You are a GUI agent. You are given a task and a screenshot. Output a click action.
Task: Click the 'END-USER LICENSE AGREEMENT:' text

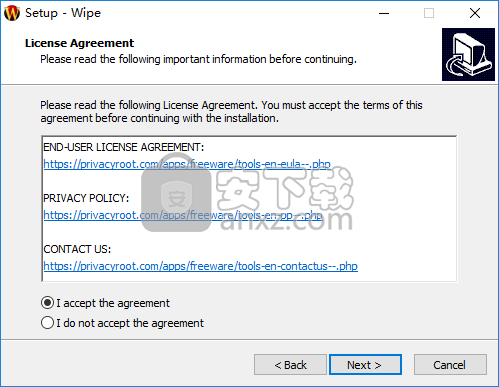pyautogui.click(x=124, y=147)
